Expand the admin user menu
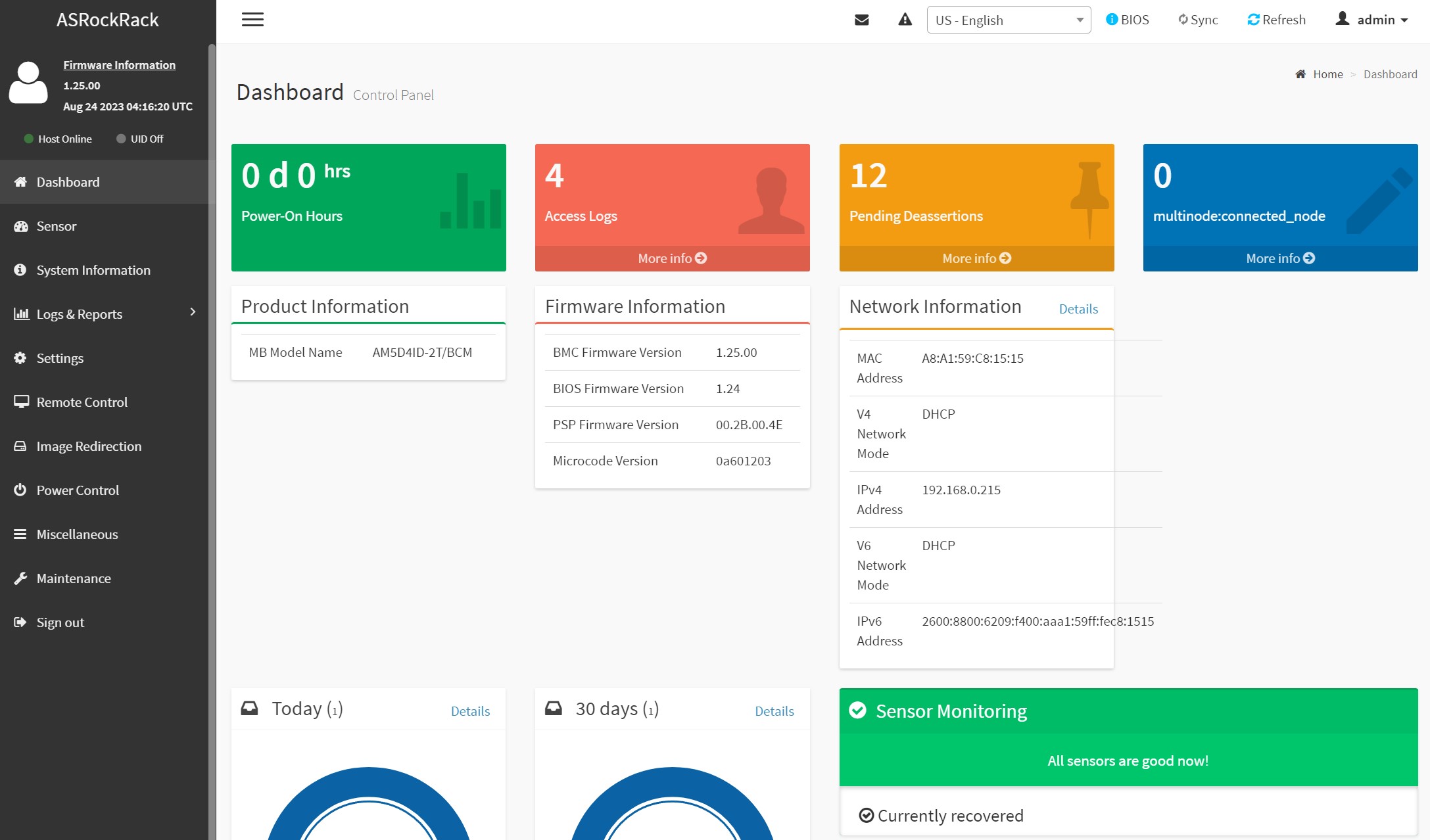This screenshot has height=840, width=1430. [1371, 20]
